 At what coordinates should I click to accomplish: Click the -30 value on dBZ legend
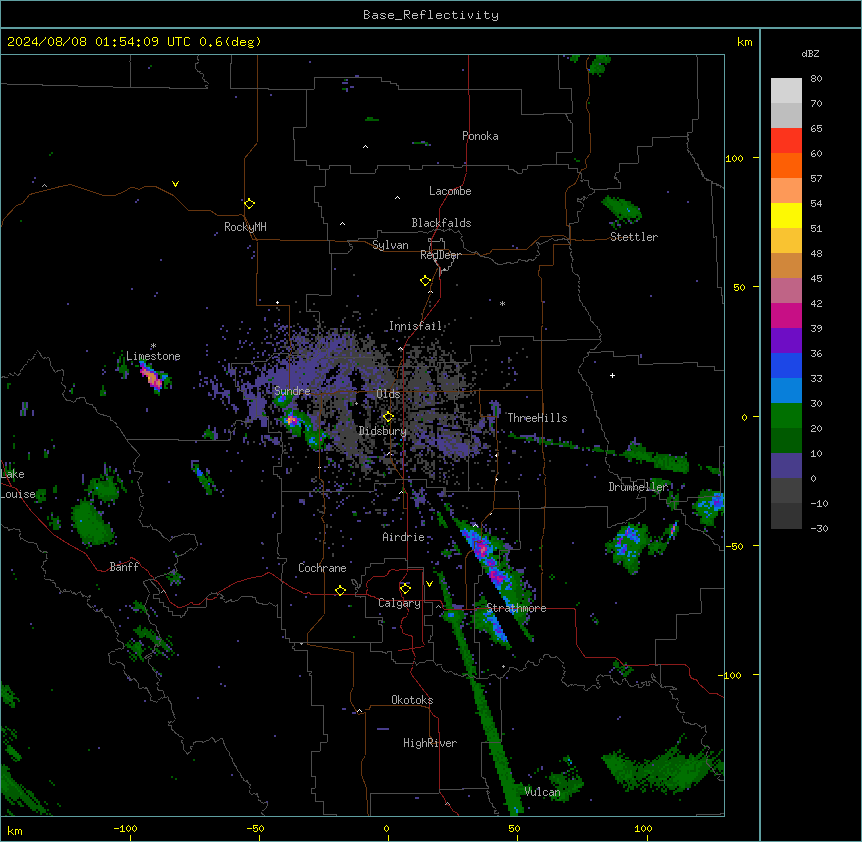coord(819,529)
